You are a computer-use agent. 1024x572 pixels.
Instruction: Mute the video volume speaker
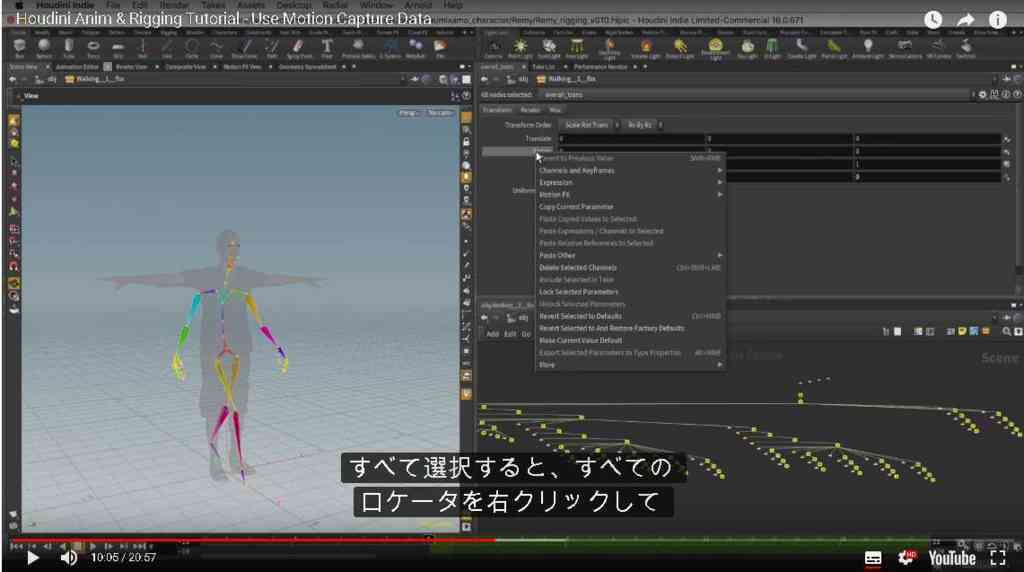tap(69, 558)
